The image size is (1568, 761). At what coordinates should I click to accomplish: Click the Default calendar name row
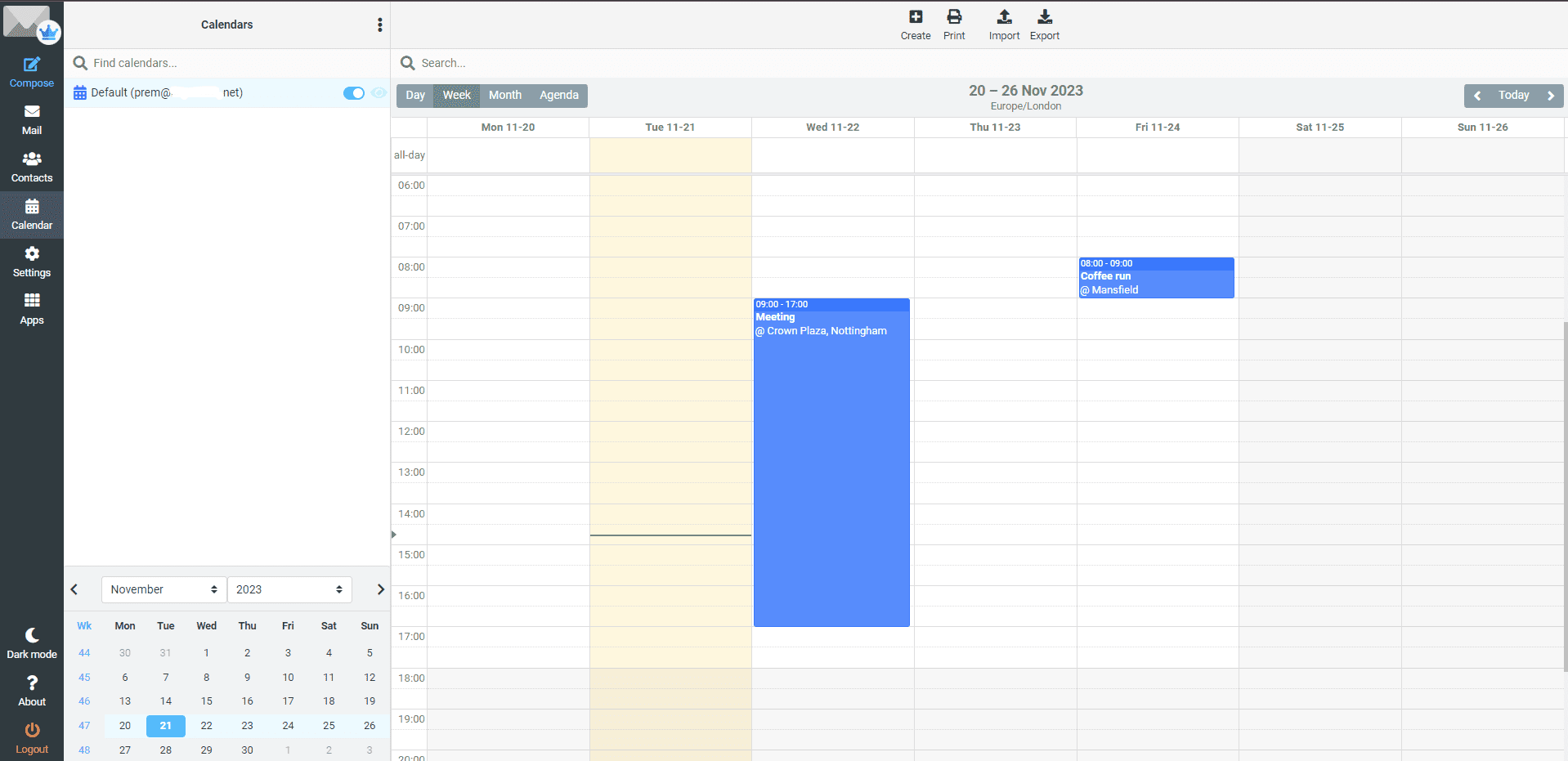coord(227,92)
